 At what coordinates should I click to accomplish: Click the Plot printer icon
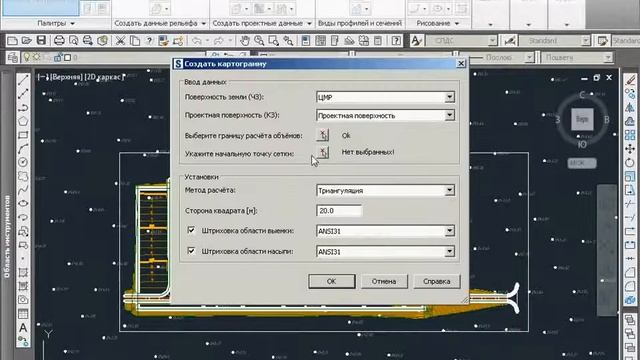point(59,40)
